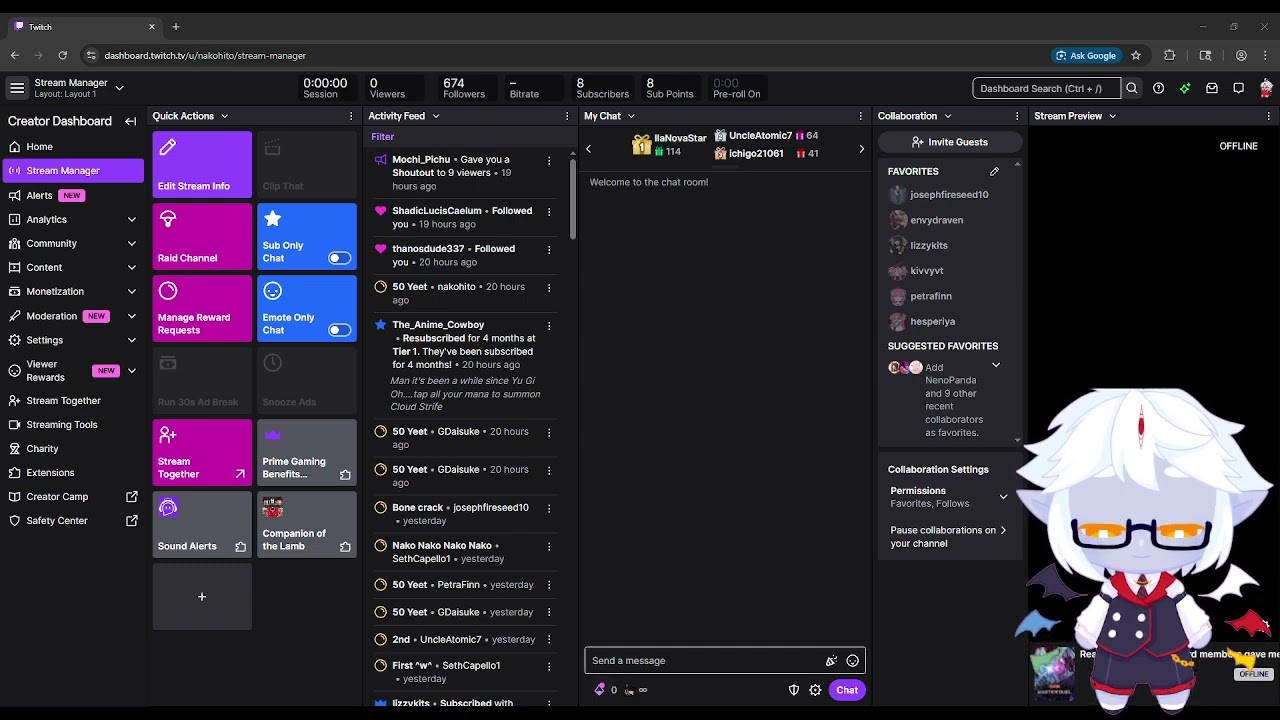Viewport: 1280px width, 720px height.
Task: Show next gifters with right arrow
Action: pos(861,149)
